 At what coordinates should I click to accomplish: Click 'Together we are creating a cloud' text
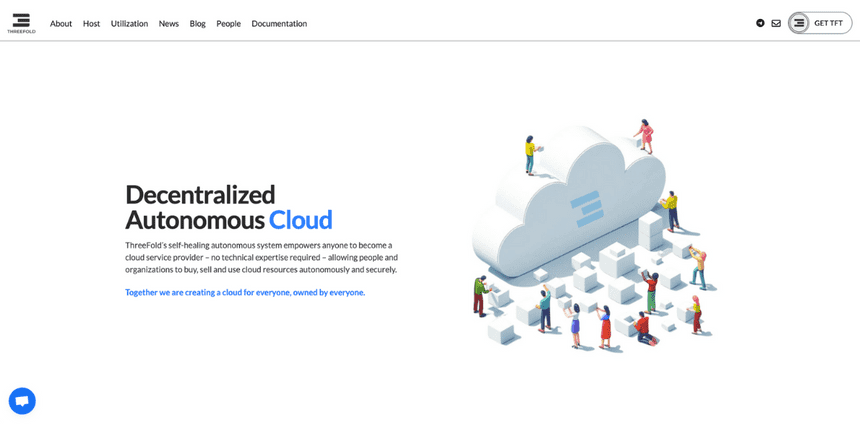pyautogui.click(x=245, y=292)
